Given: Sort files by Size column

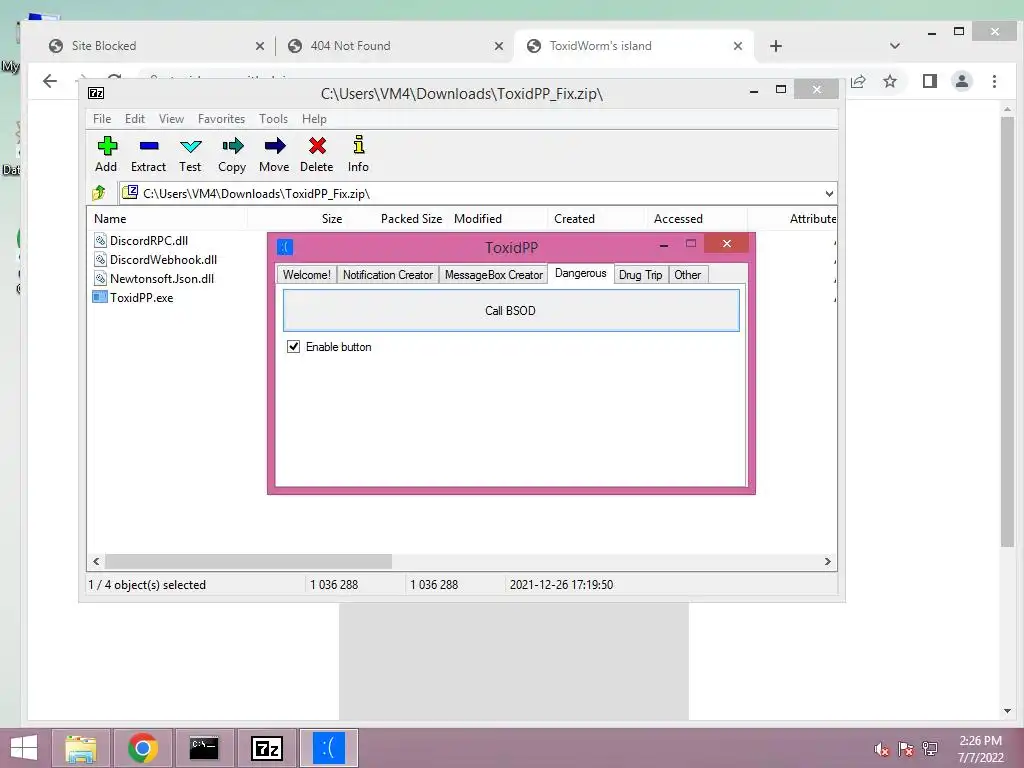Looking at the screenshot, I should coord(298,219).
